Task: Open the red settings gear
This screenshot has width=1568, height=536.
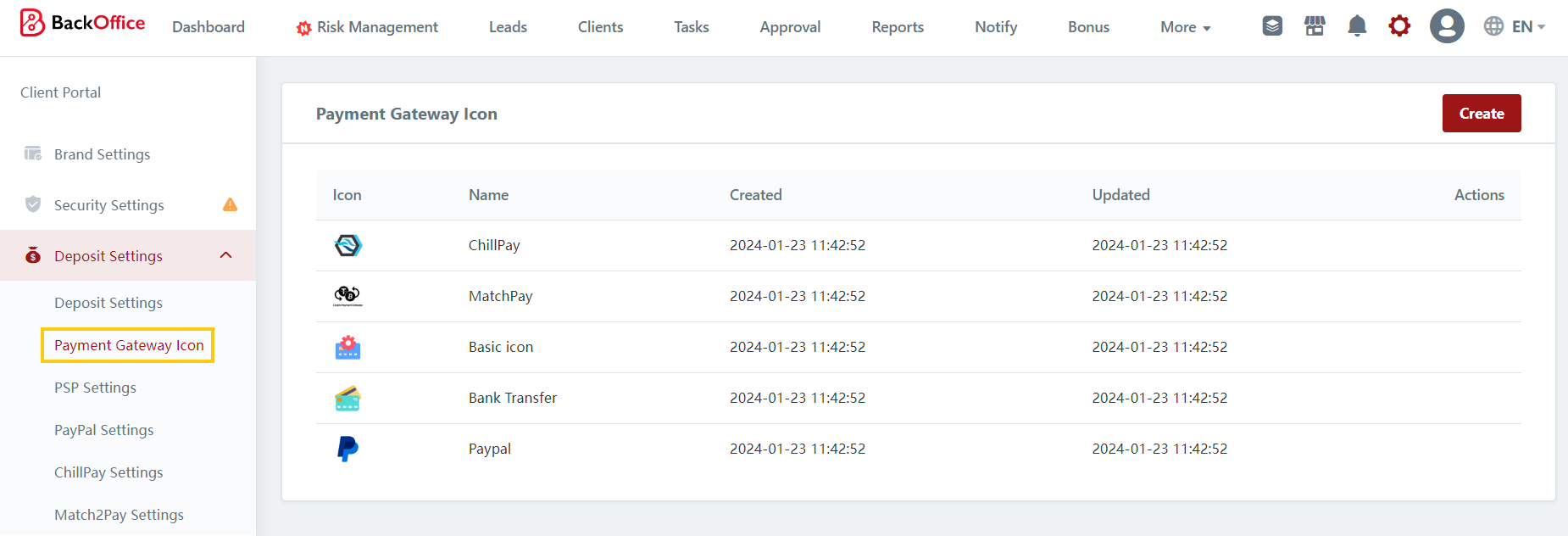Action: click(x=1399, y=26)
